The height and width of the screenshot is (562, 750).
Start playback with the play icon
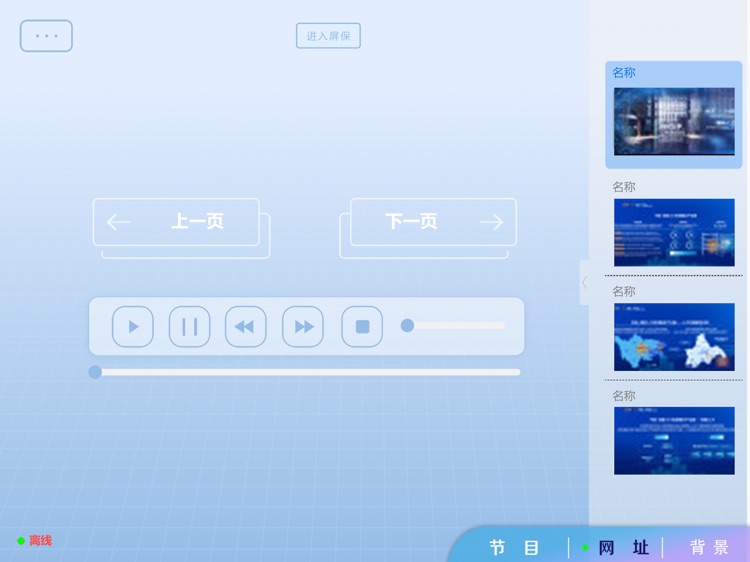coord(133,327)
